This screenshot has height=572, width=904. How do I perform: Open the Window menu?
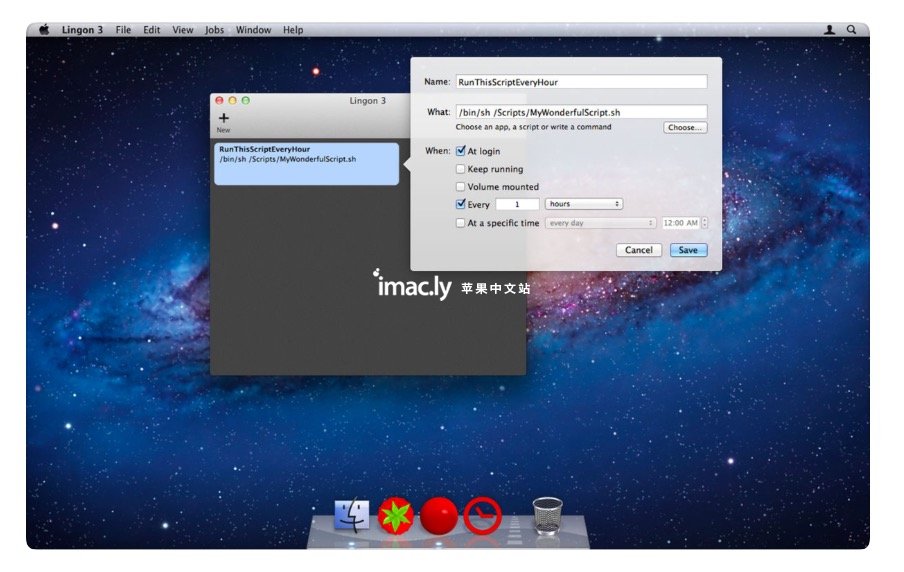click(x=253, y=30)
